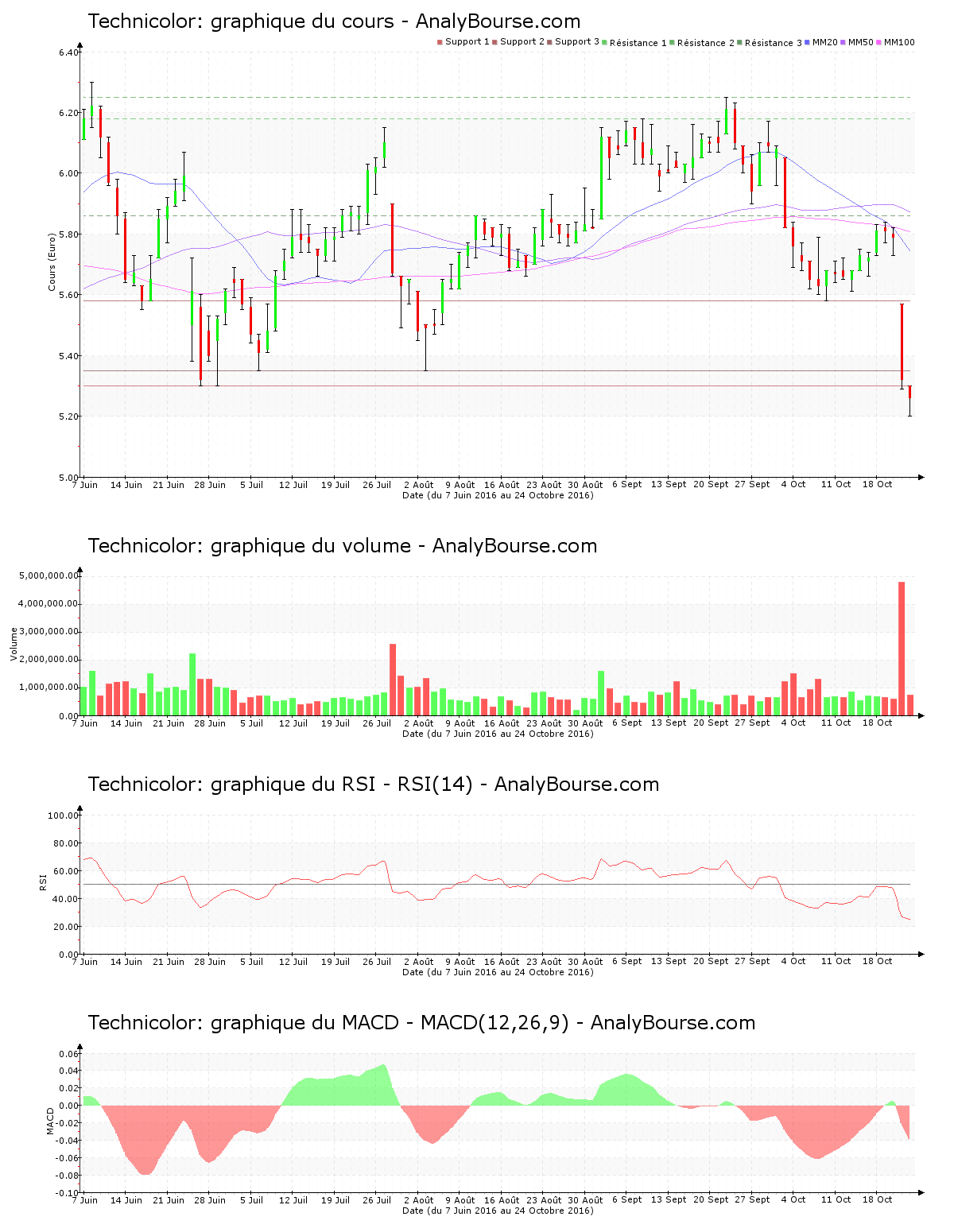Screen dimensions: 954x1232
Task: Click the date range caption under the price chart
Action: click(498, 495)
